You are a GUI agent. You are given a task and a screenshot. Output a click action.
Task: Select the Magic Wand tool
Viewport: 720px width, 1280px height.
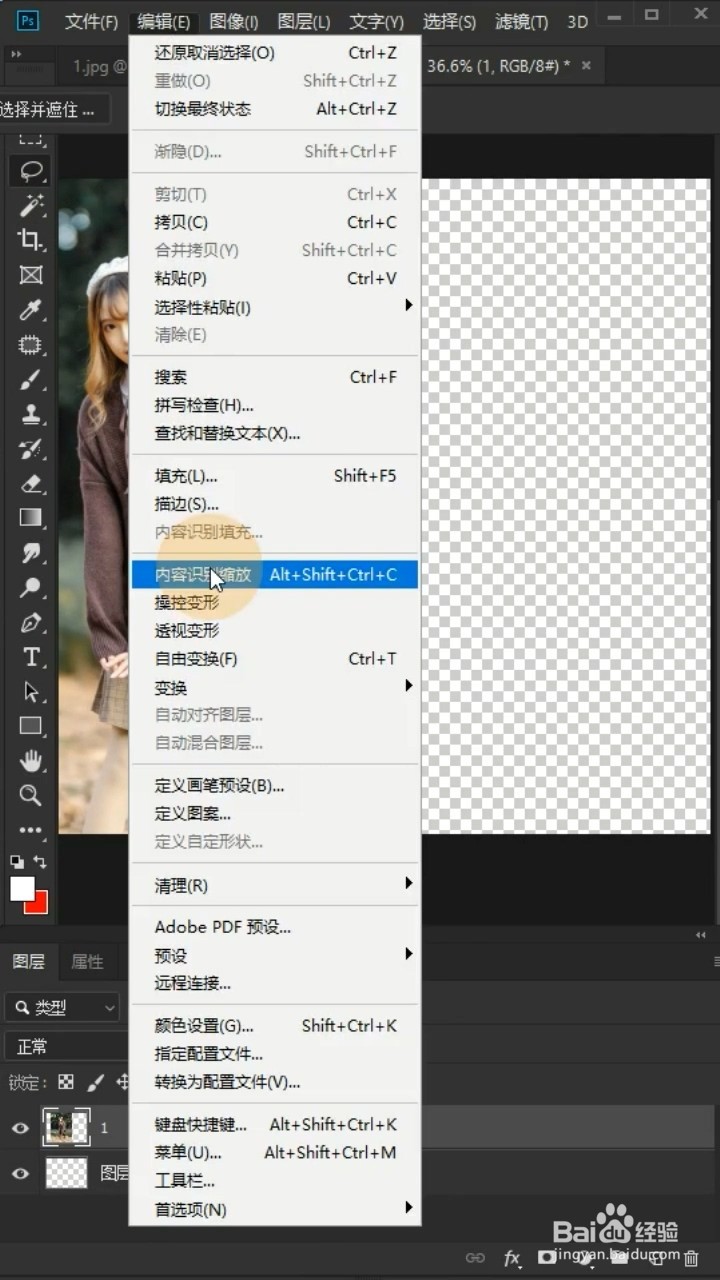click(31, 206)
